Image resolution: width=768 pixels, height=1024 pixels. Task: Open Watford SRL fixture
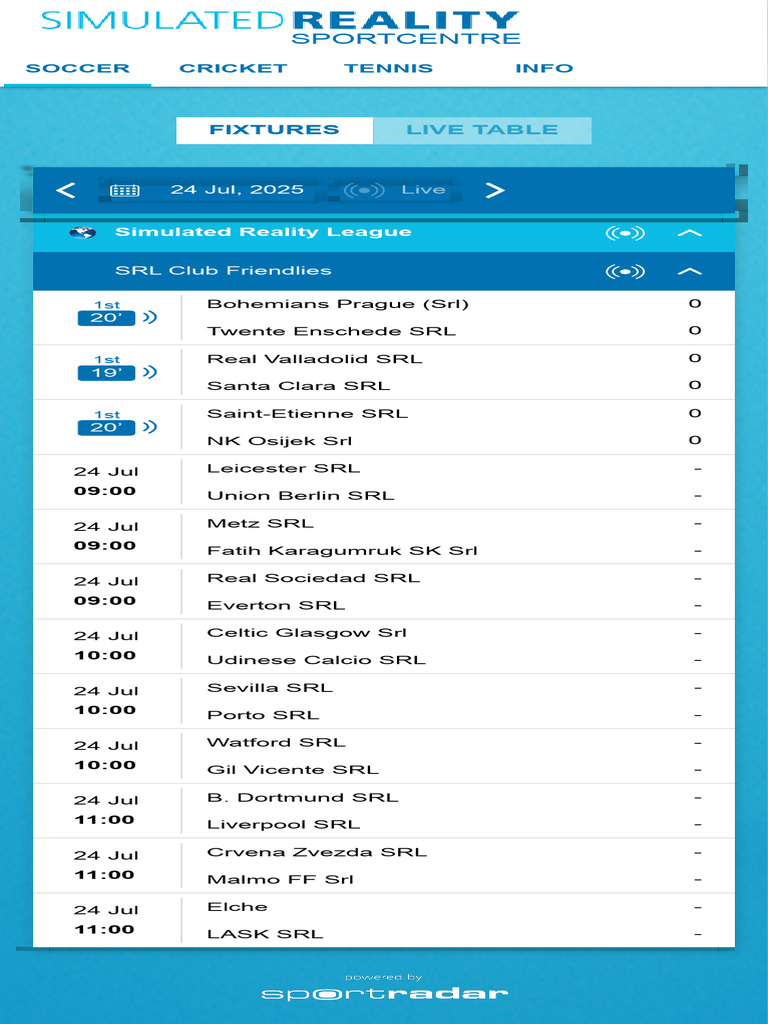coord(276,743)
